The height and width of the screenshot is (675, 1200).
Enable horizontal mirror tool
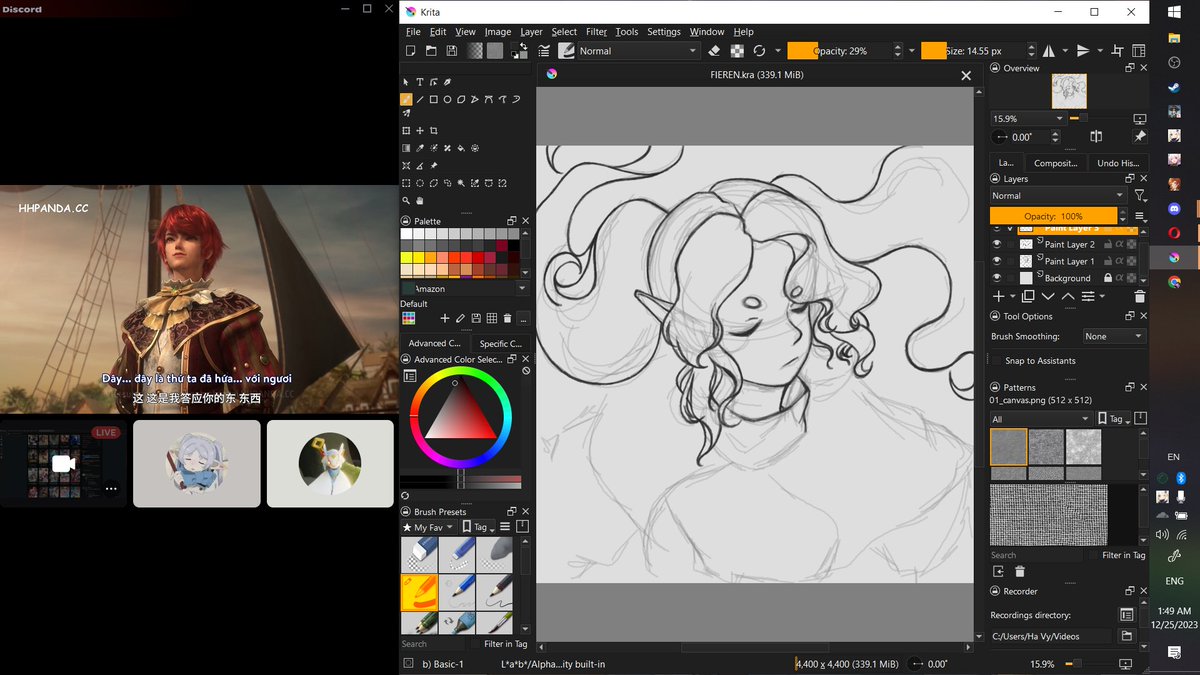click(x=1049, y=51)
